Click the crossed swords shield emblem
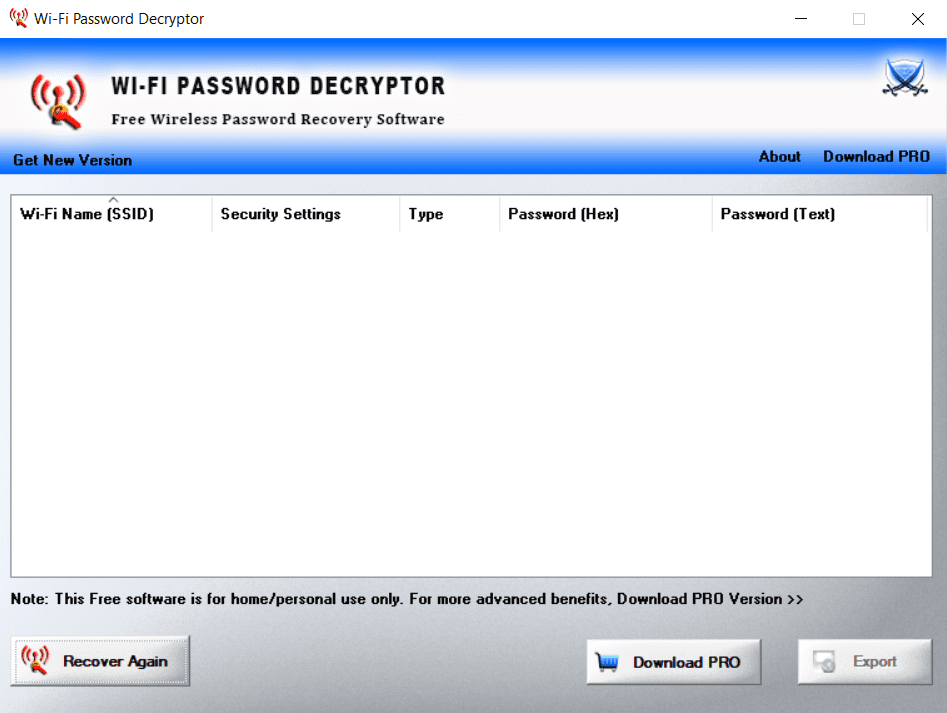The image size is (947, 713). coord(905,79)
